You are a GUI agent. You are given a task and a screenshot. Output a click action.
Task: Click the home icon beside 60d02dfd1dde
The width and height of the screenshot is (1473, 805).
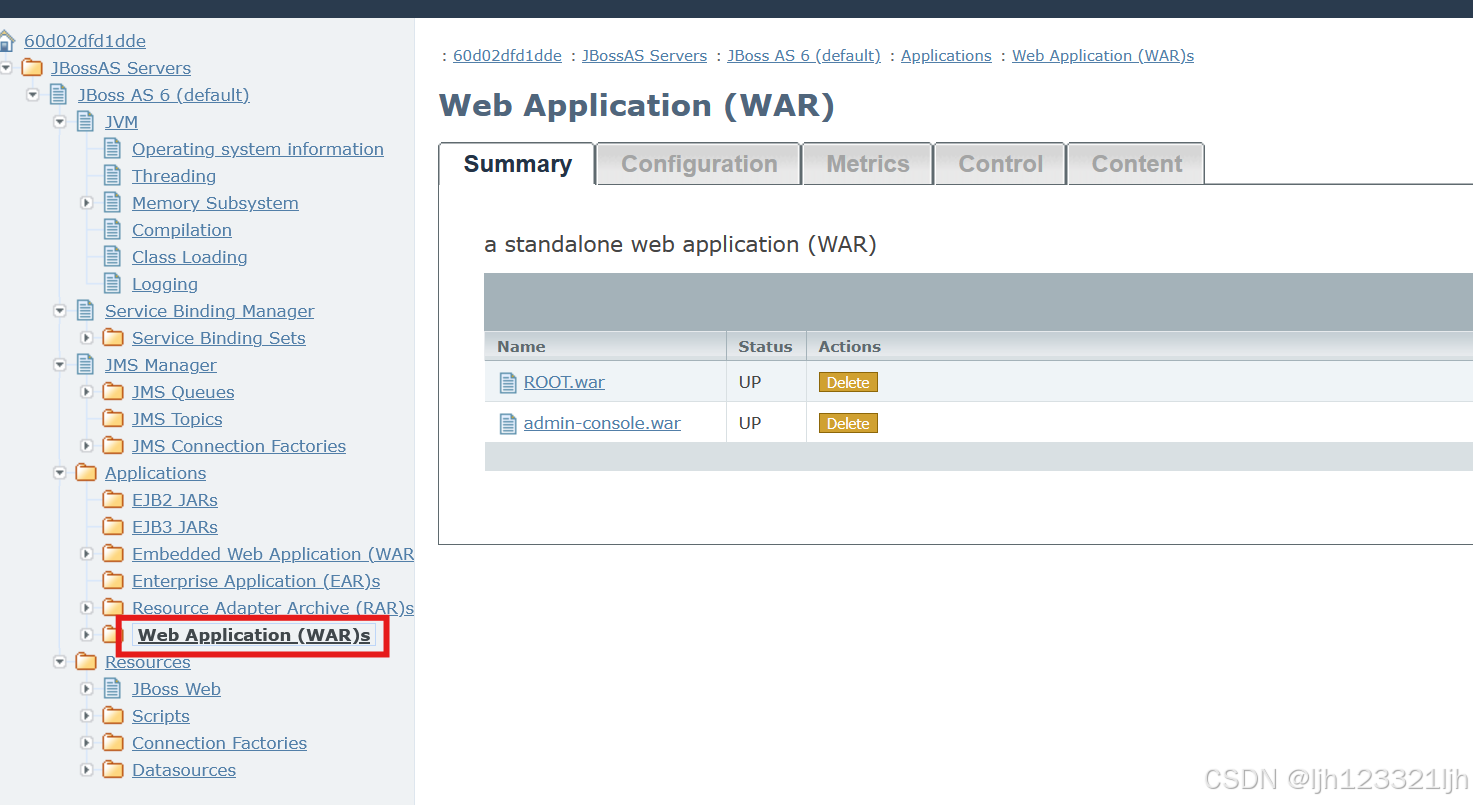point(7,41)
